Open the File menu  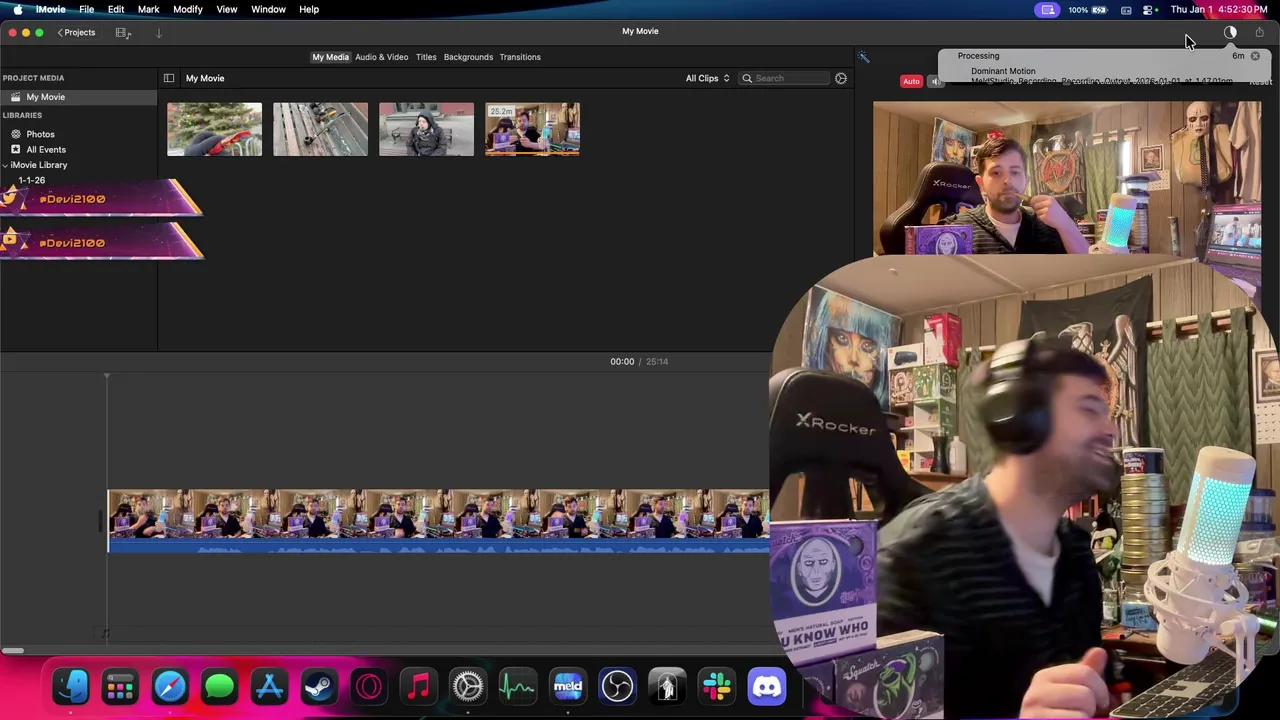tap(87, 9)
